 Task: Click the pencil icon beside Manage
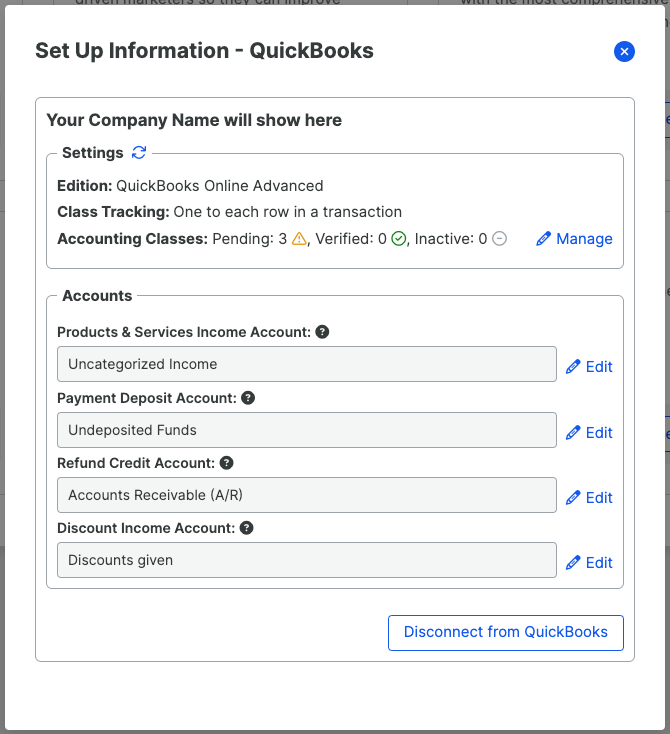543,239
